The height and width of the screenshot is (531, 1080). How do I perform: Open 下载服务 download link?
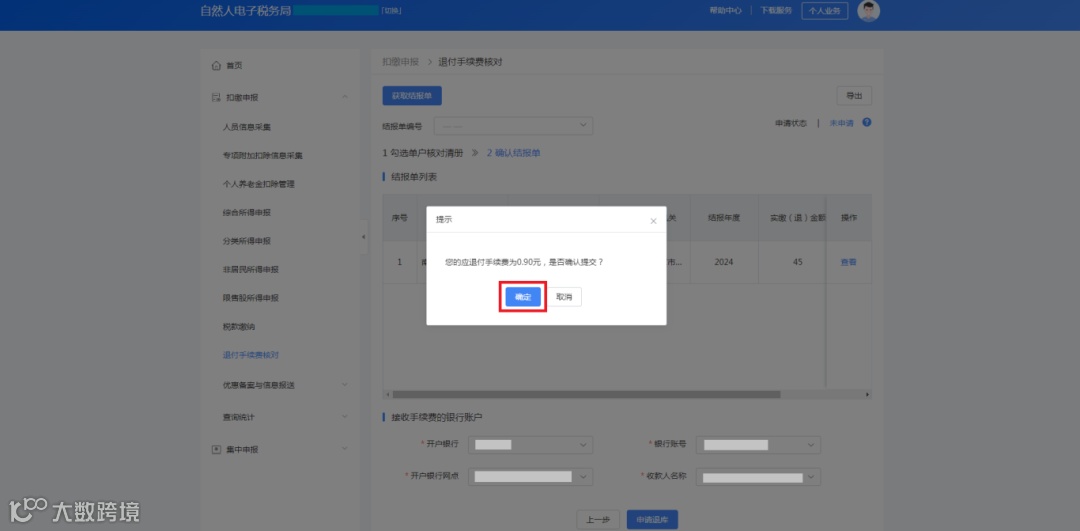[776, 11]
